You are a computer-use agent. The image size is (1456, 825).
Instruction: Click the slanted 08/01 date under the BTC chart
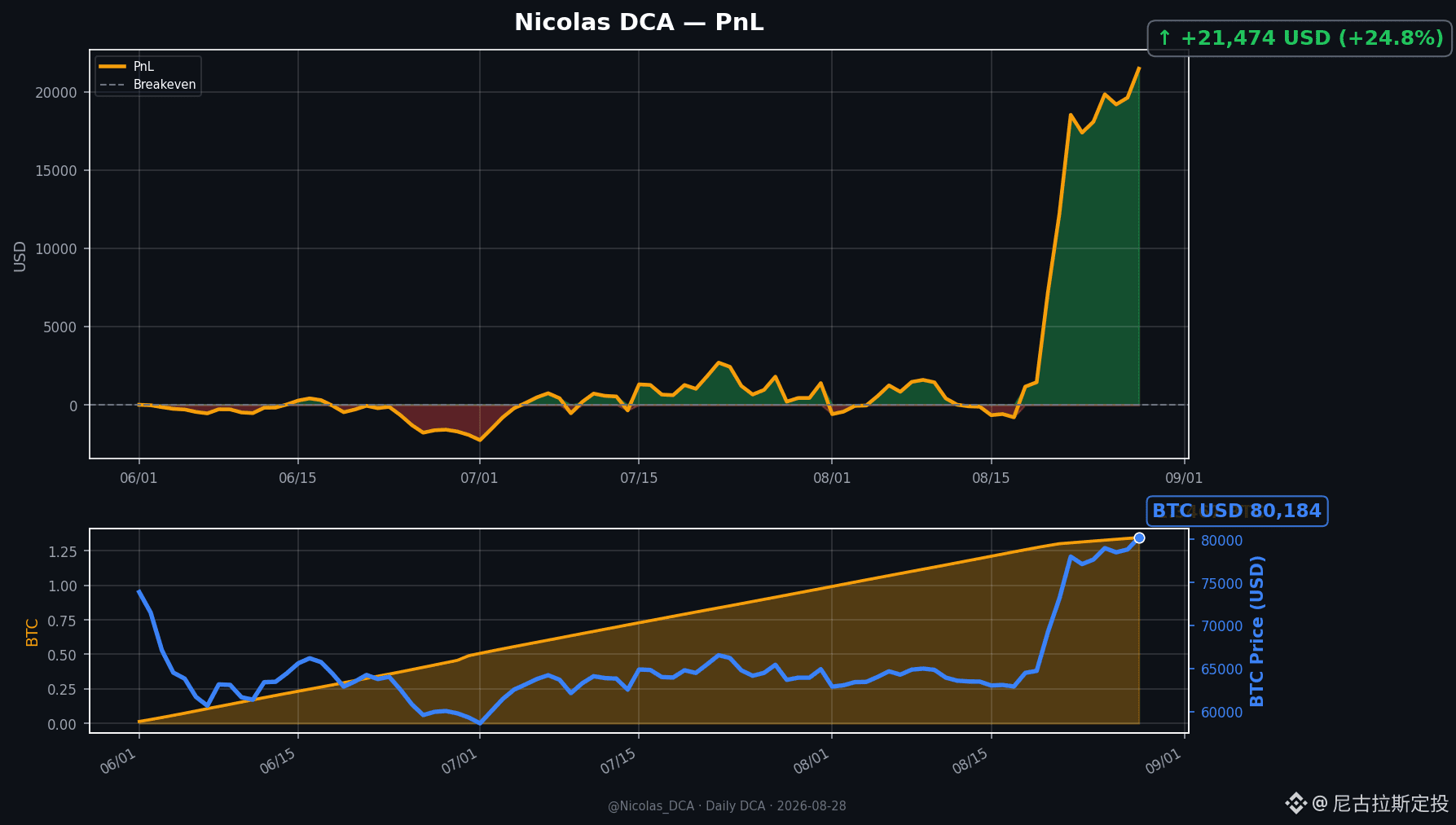click(x=812, y=761)
